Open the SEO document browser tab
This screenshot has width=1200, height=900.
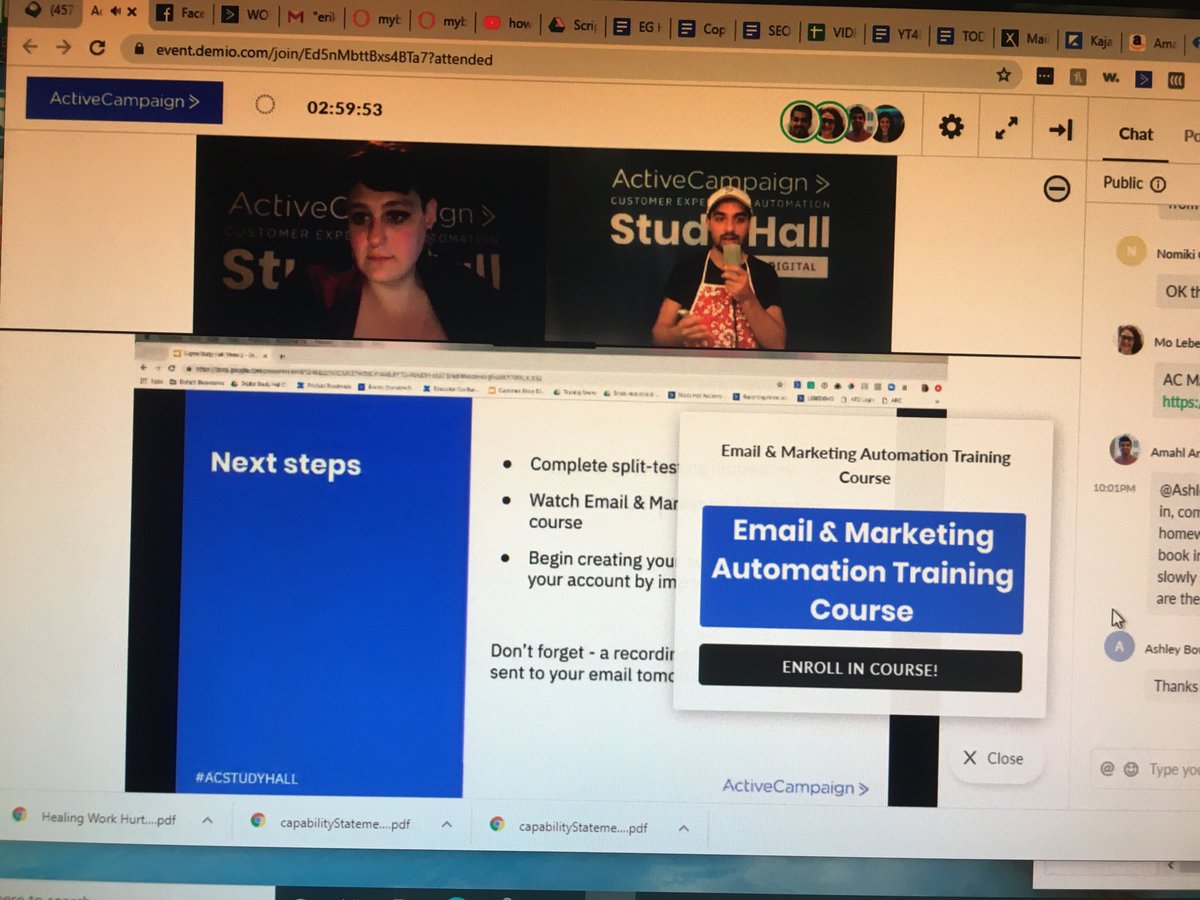pos(767,31)
